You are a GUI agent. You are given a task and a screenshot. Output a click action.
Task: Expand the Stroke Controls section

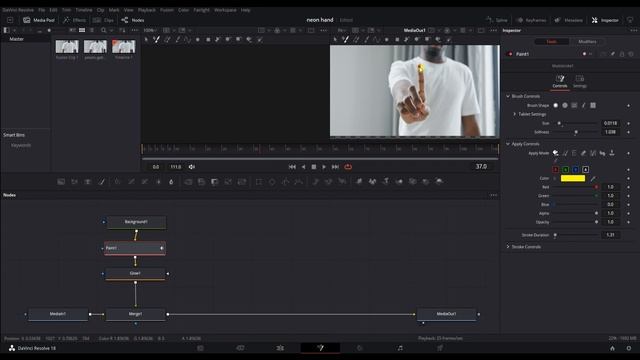[508, 247]
